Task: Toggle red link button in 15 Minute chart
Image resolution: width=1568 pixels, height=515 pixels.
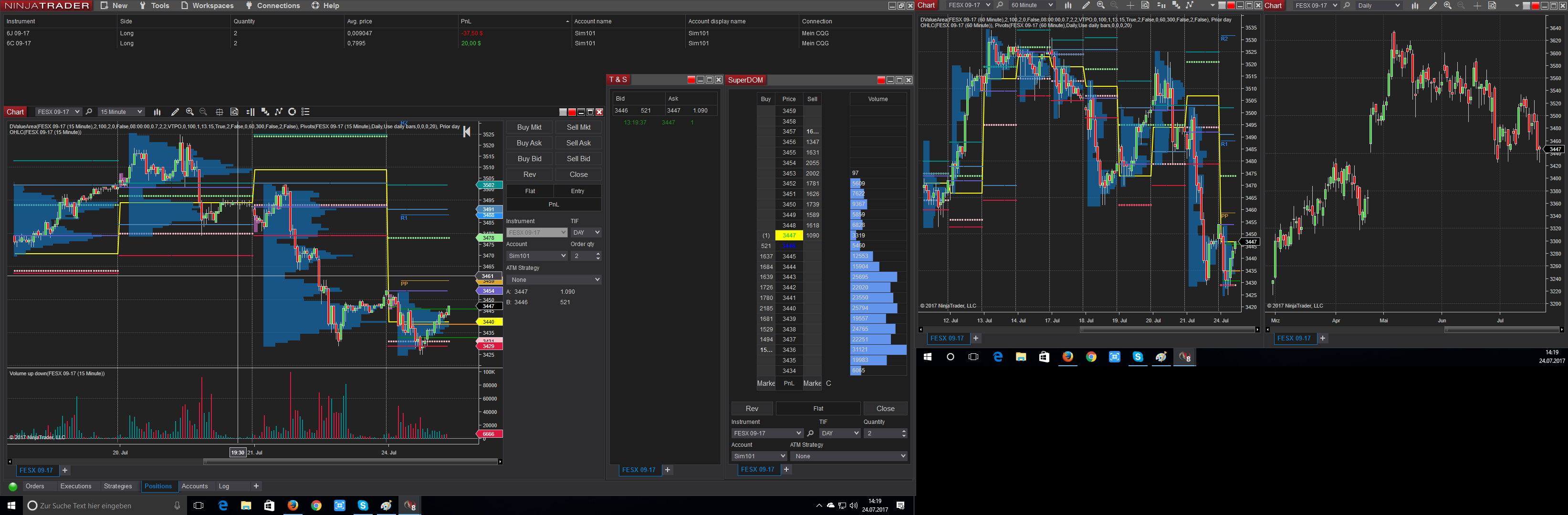Action: tap(572, 112)
